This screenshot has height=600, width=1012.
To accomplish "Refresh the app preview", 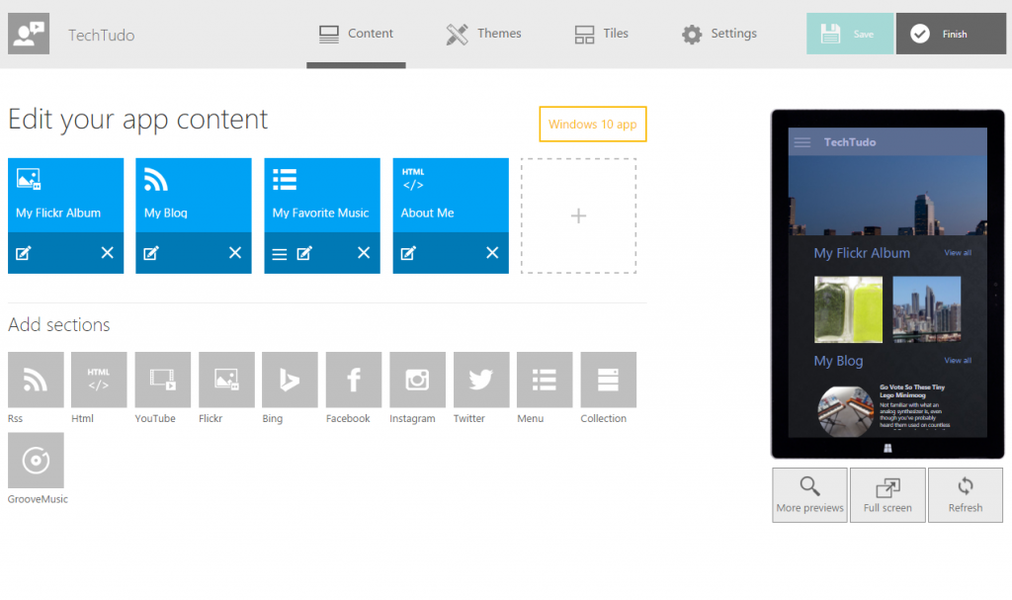I will (966, 495).
